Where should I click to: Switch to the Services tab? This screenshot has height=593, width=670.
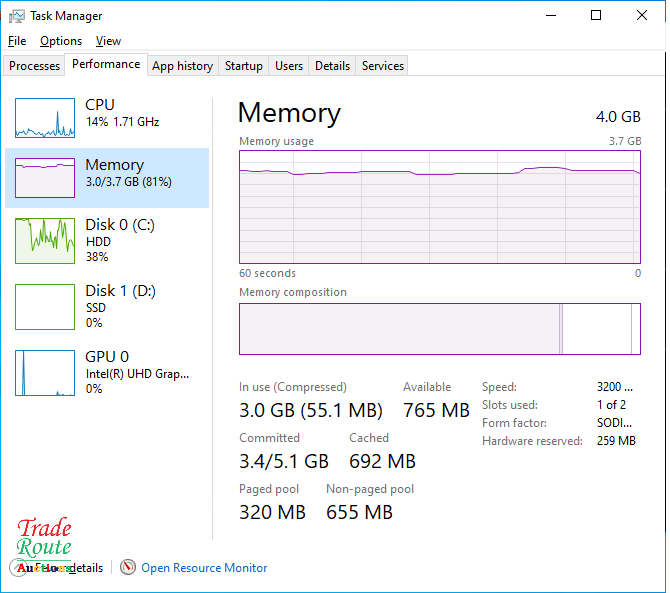383,66
